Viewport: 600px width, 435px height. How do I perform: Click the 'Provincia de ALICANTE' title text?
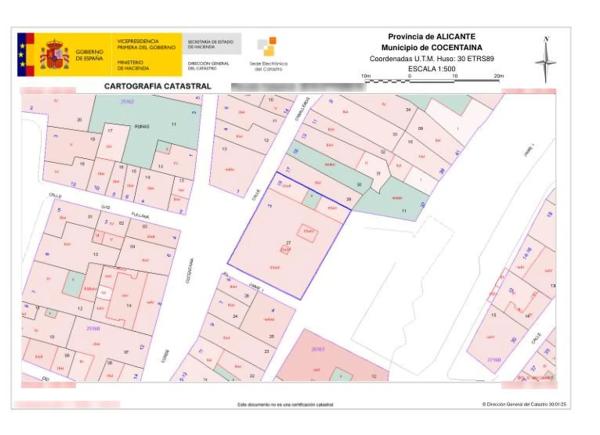[431, 36]
